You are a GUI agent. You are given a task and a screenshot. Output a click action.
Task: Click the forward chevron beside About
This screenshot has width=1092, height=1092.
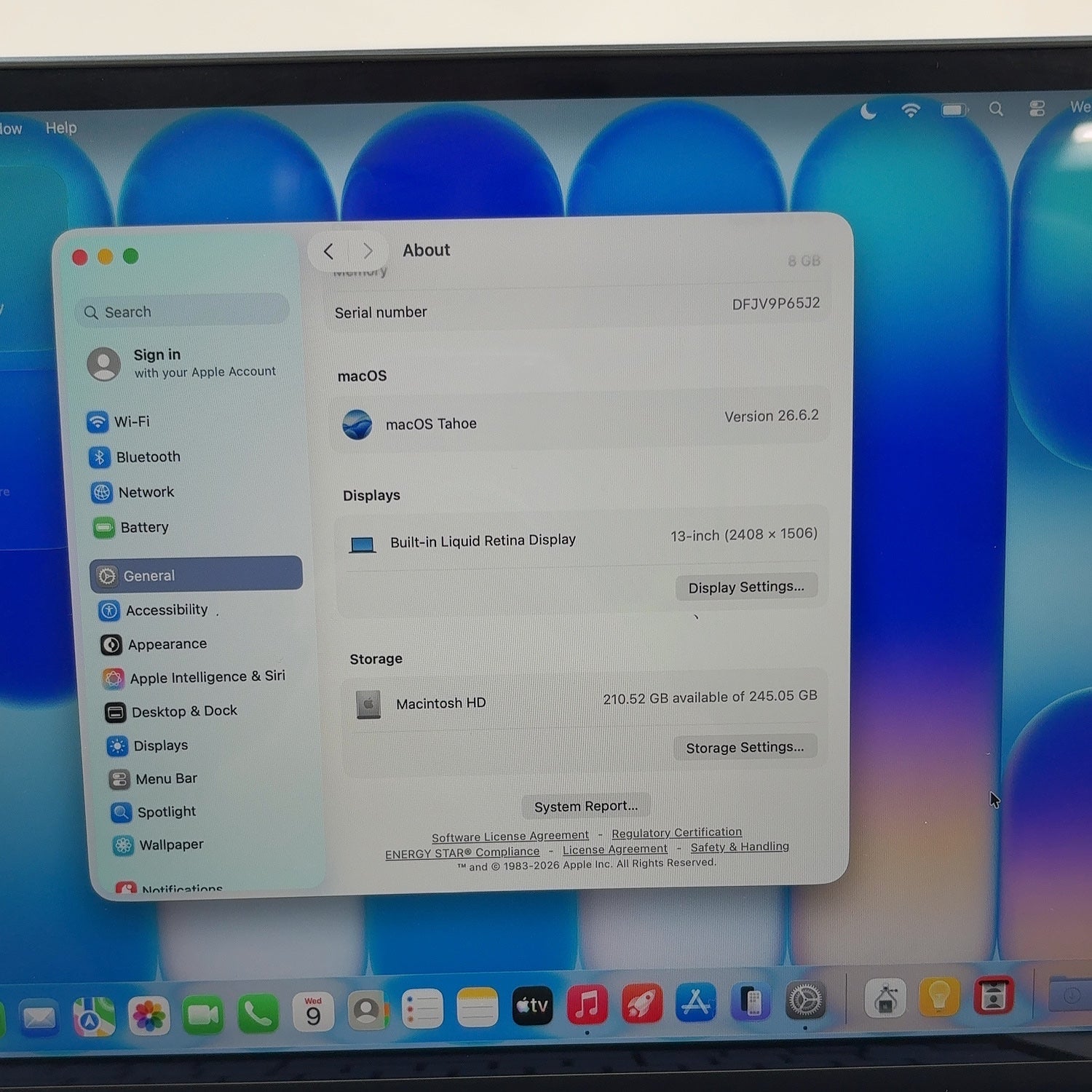pos(368,250)
